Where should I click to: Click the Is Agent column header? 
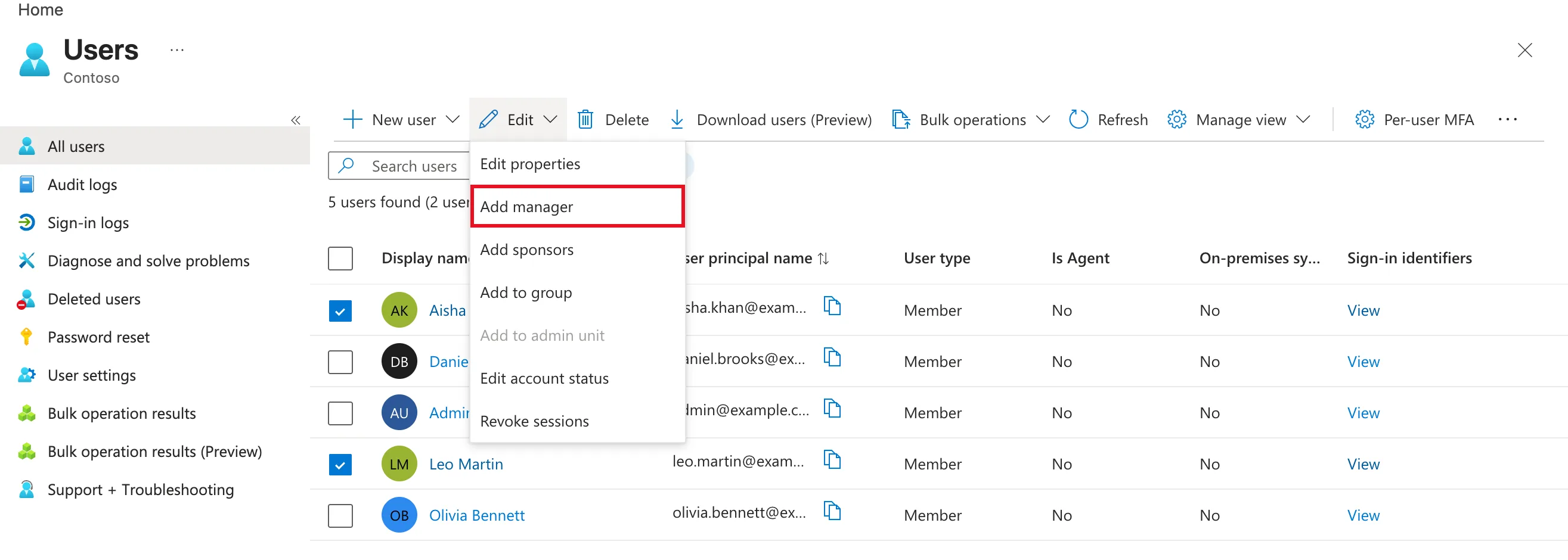[1080, 259]
